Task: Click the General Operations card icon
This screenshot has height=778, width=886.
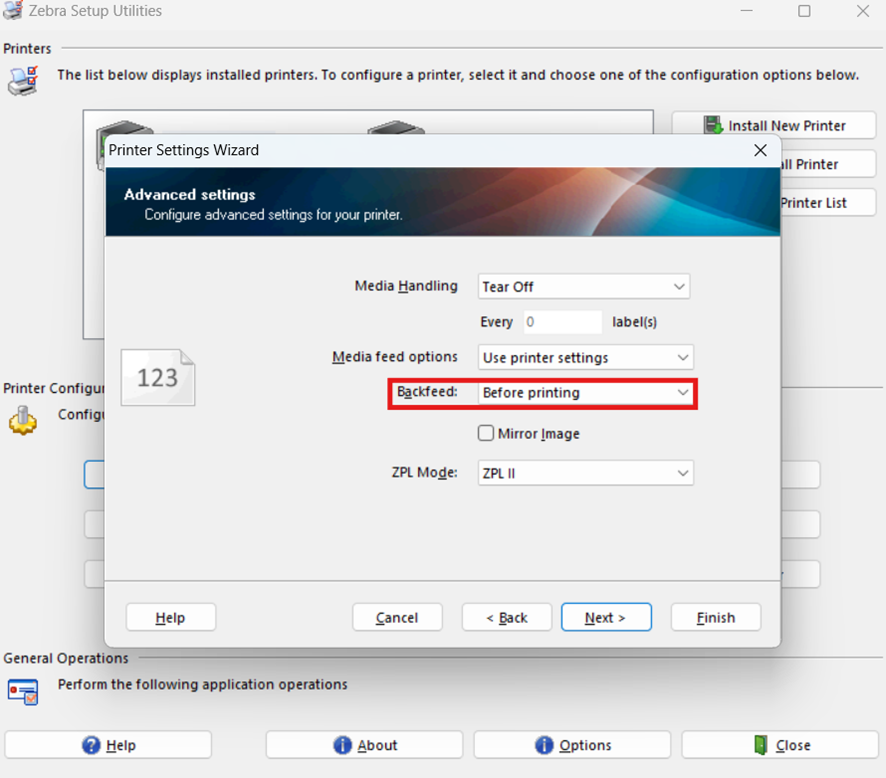Action: pos(23,692)
